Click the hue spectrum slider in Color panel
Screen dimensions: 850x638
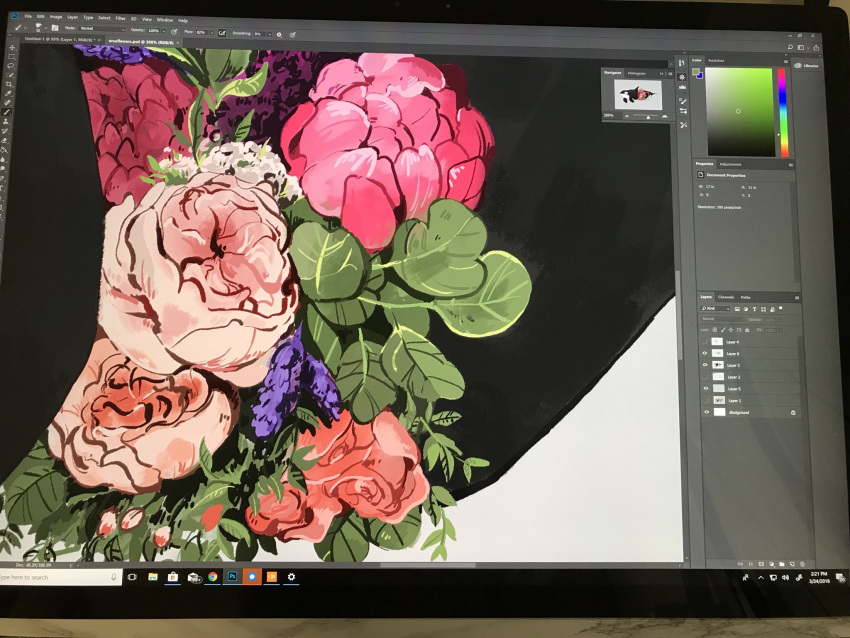point(783,112)
